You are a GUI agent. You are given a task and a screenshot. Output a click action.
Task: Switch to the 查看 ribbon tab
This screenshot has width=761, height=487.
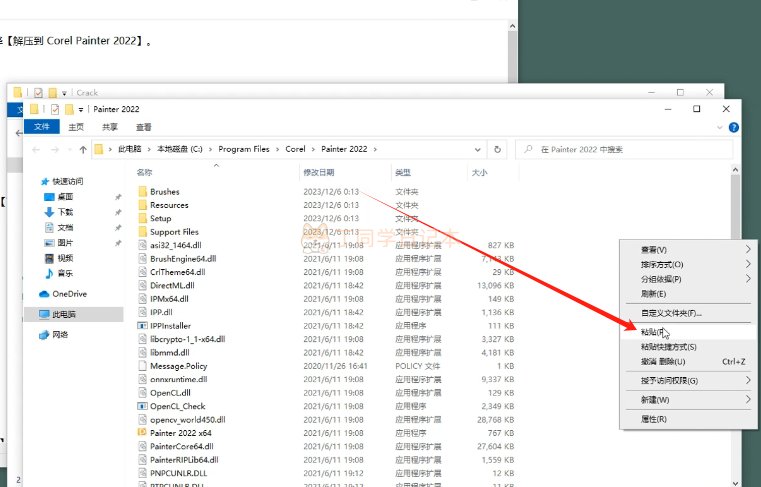(144, 127)
